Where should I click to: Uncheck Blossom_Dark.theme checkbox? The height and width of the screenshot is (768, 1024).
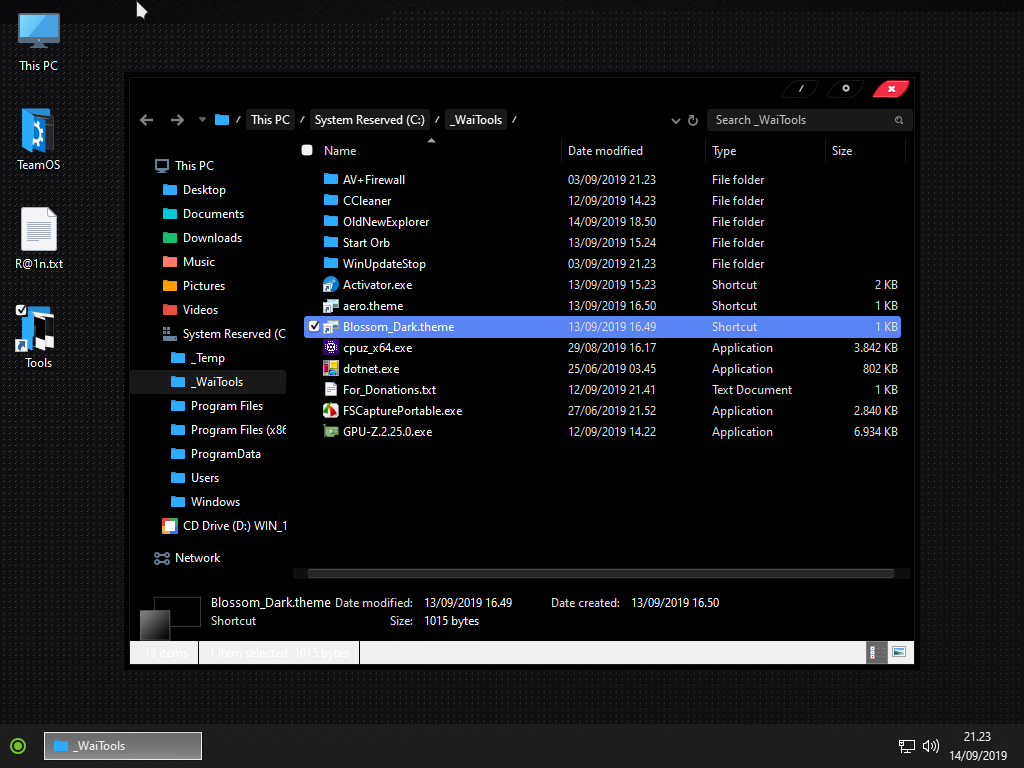coord(314,326)
